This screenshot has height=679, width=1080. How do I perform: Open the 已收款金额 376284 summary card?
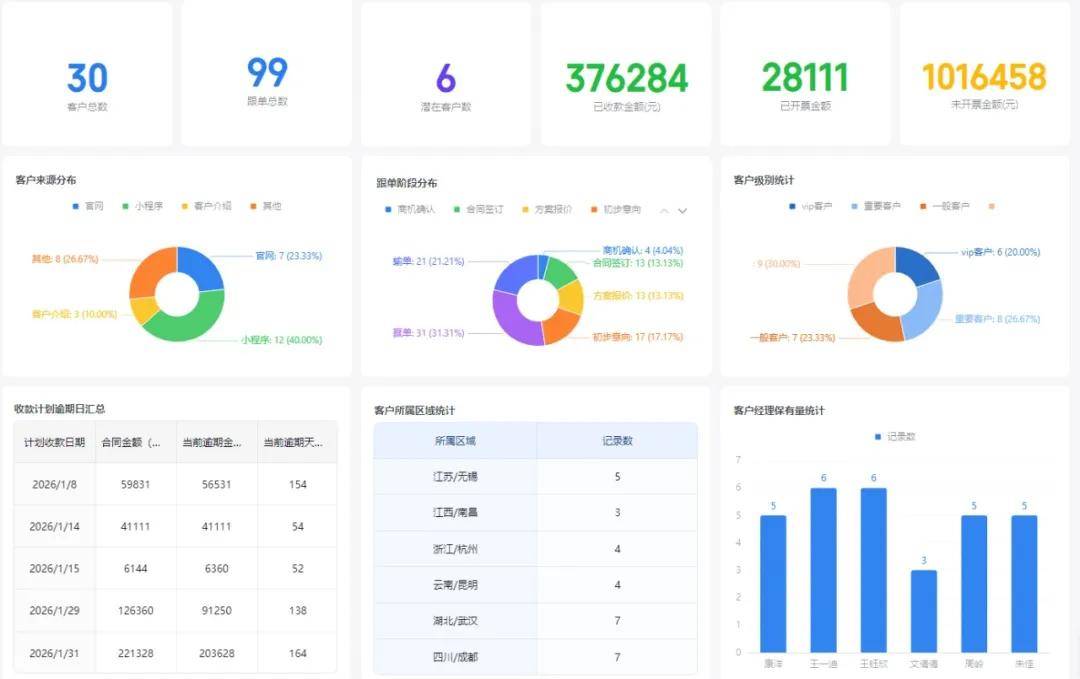click(x=626, y=75)
